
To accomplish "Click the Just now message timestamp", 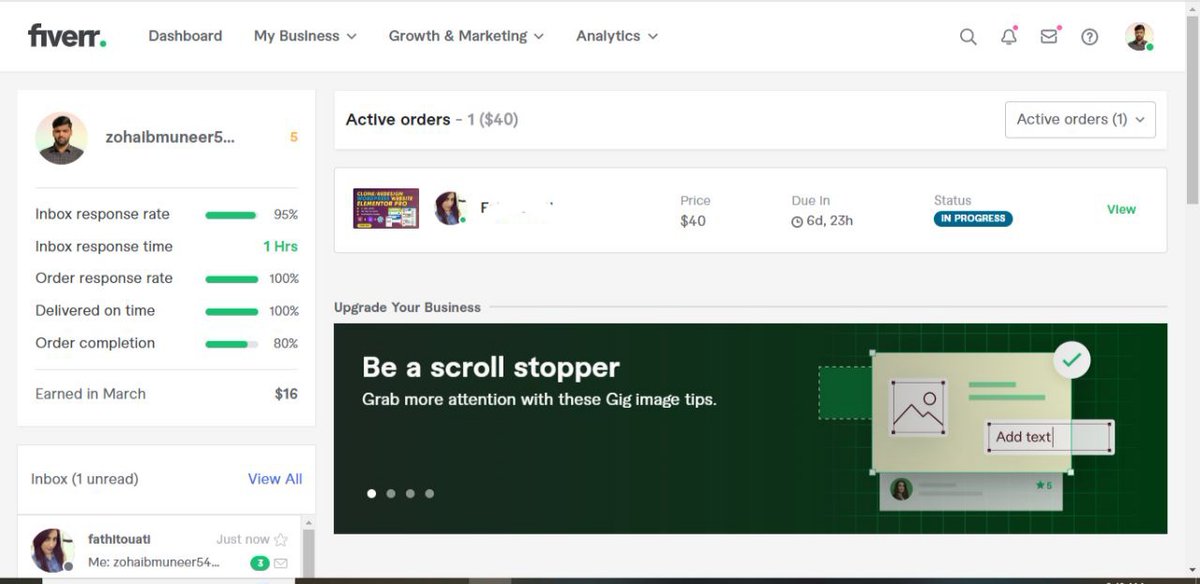I will [x=243, y=539].
